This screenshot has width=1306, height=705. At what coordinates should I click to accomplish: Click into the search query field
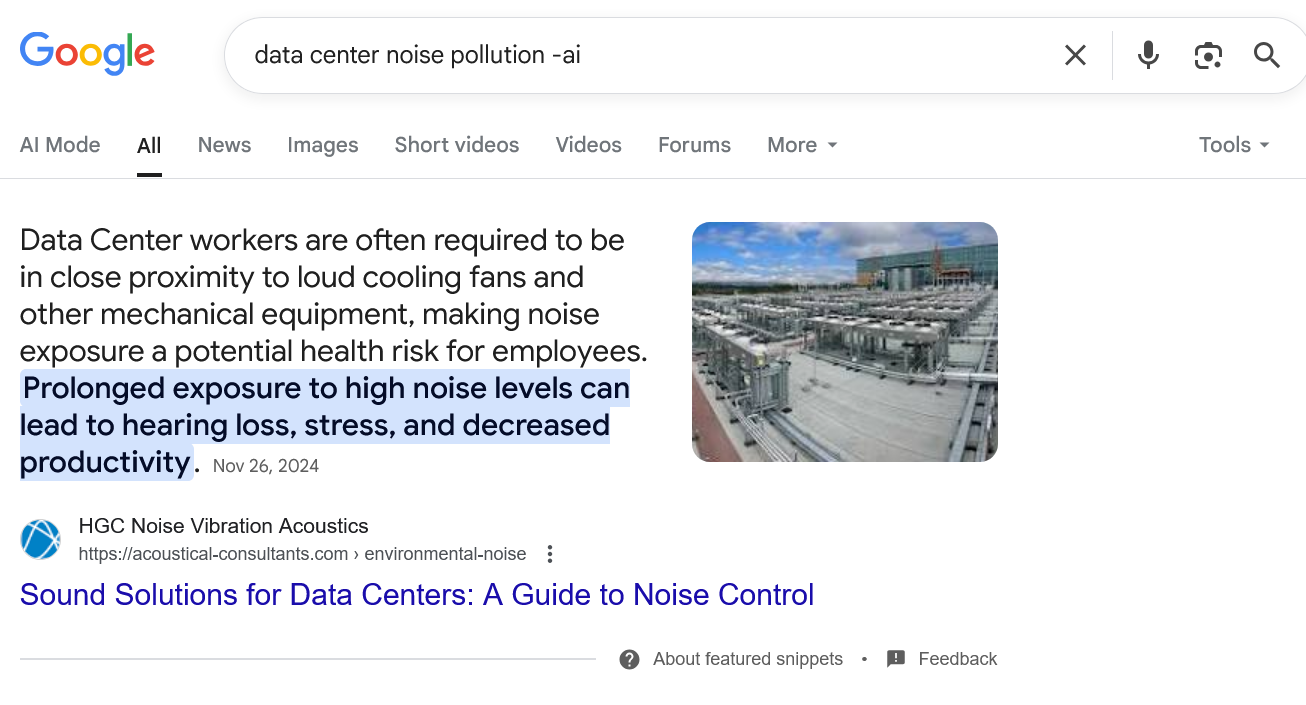640,55
